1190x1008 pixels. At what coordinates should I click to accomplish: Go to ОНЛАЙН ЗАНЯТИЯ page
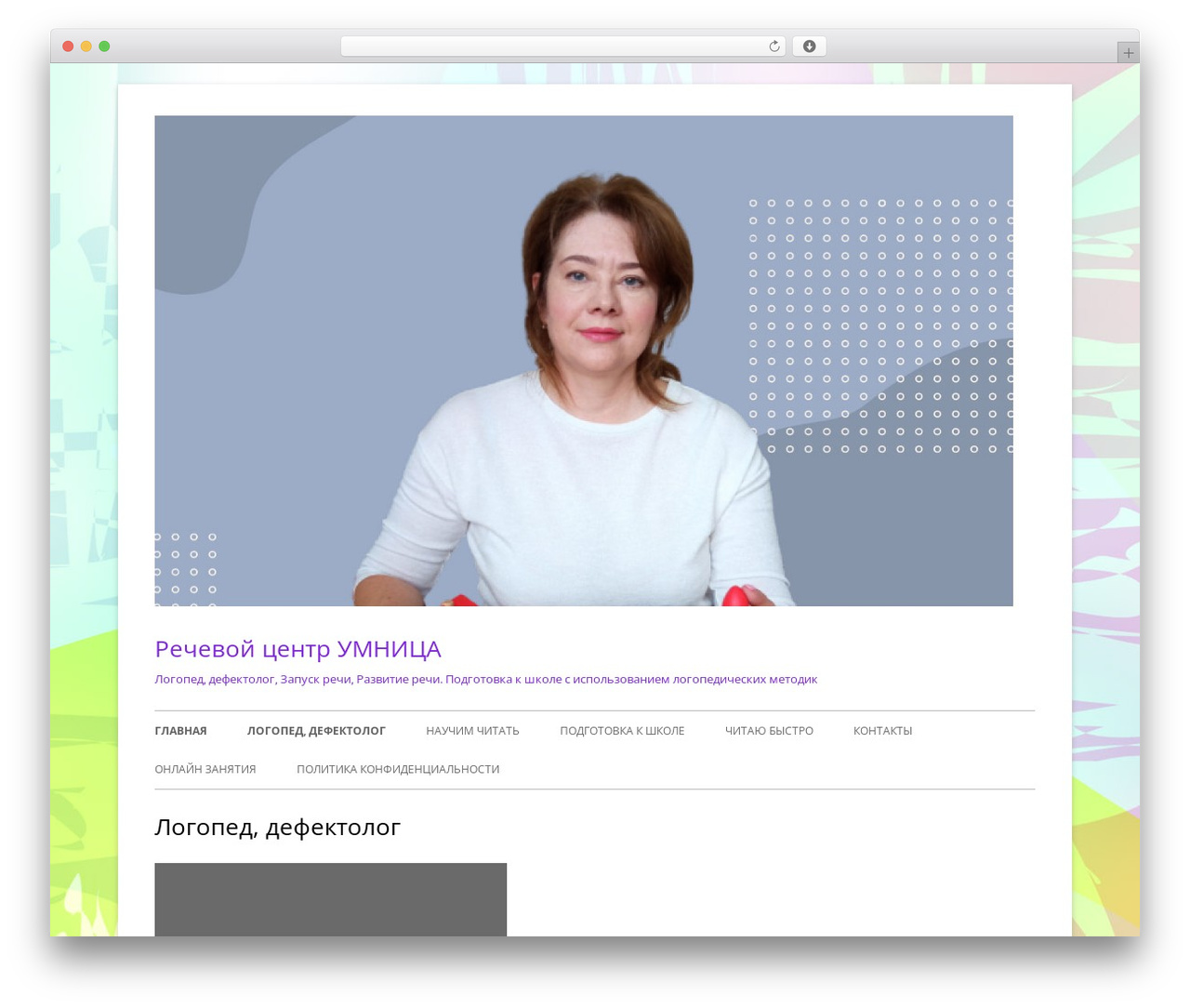point(205,769)
